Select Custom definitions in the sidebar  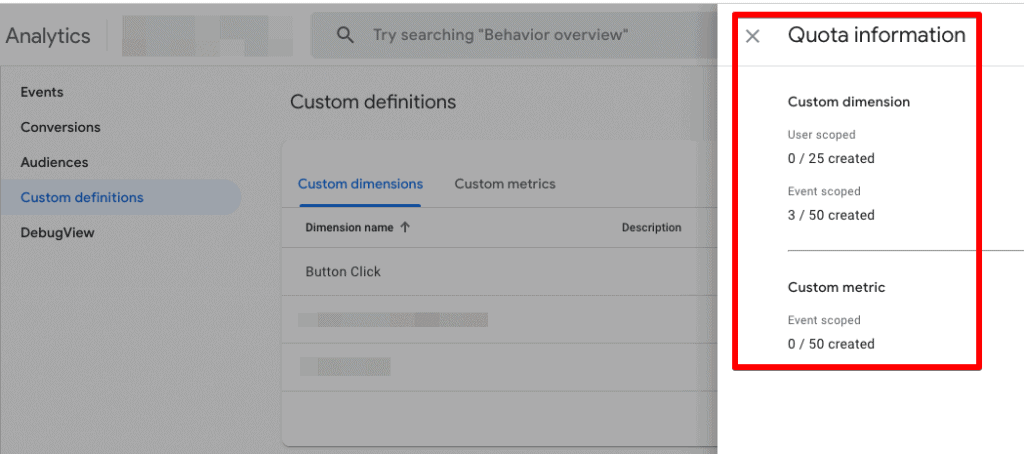[82, 197]
